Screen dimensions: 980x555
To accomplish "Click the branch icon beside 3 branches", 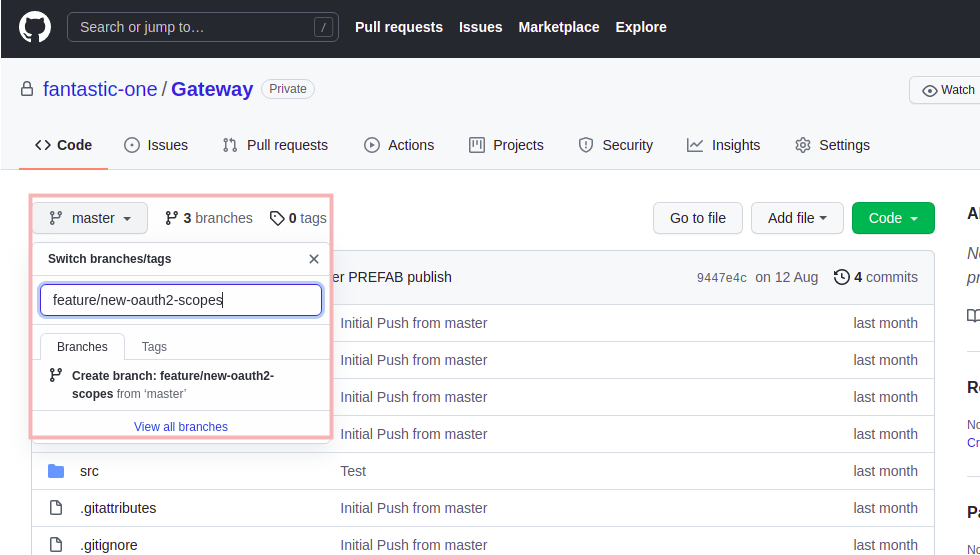I will point(172,218).
